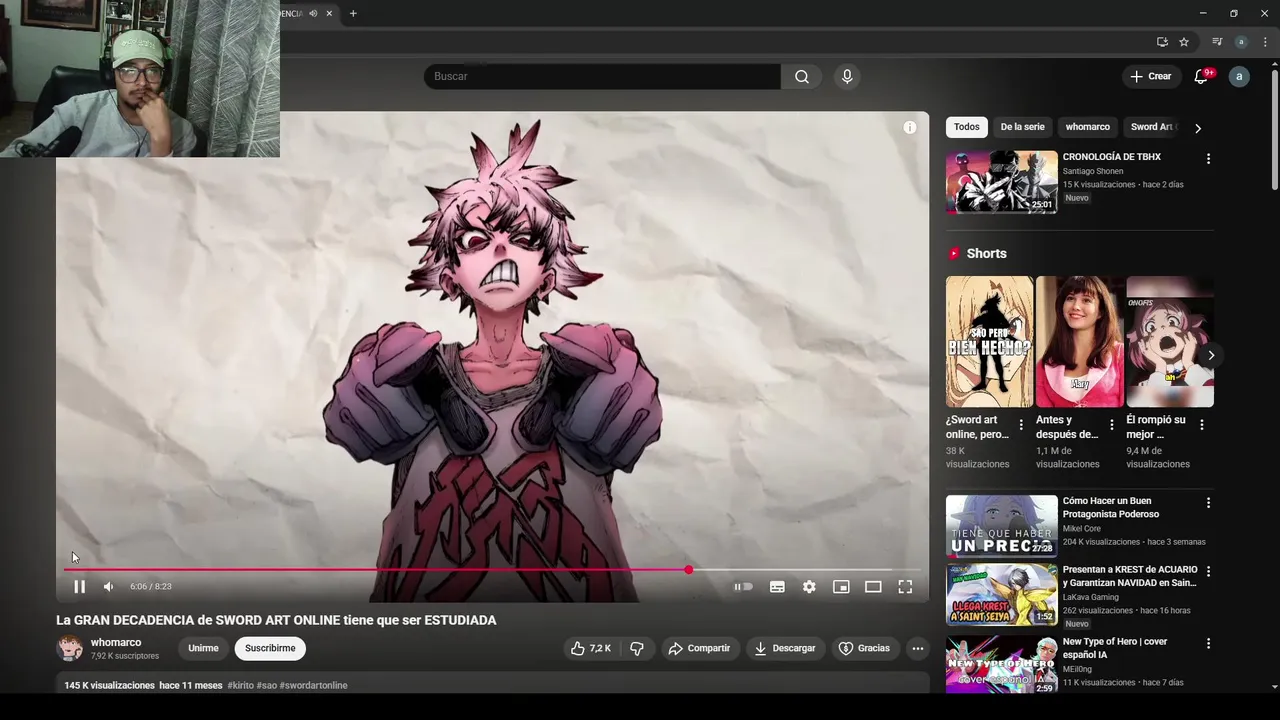
Task: Click the #swordartonline hashtag
Action: (313, 685)
